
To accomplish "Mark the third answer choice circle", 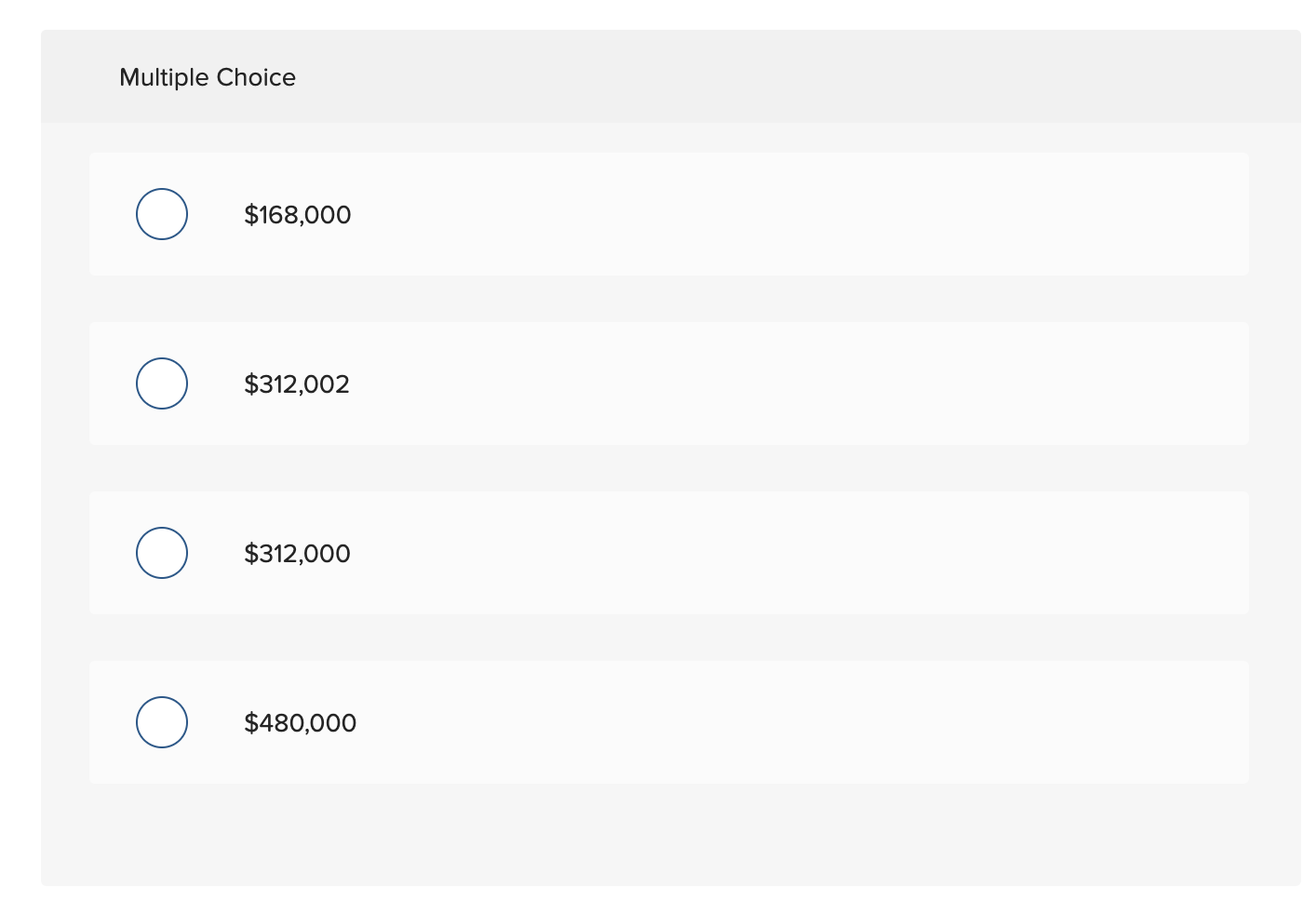I will tap(162, 553).
